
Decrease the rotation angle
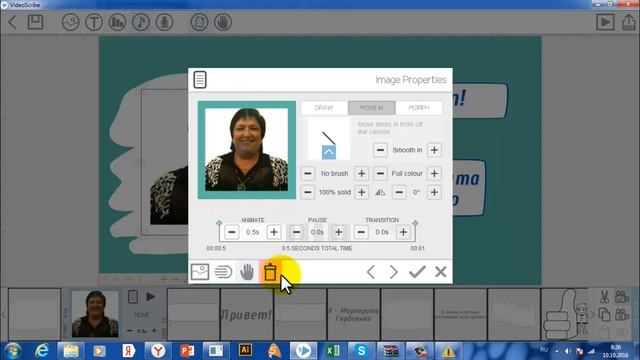point(399,192)
